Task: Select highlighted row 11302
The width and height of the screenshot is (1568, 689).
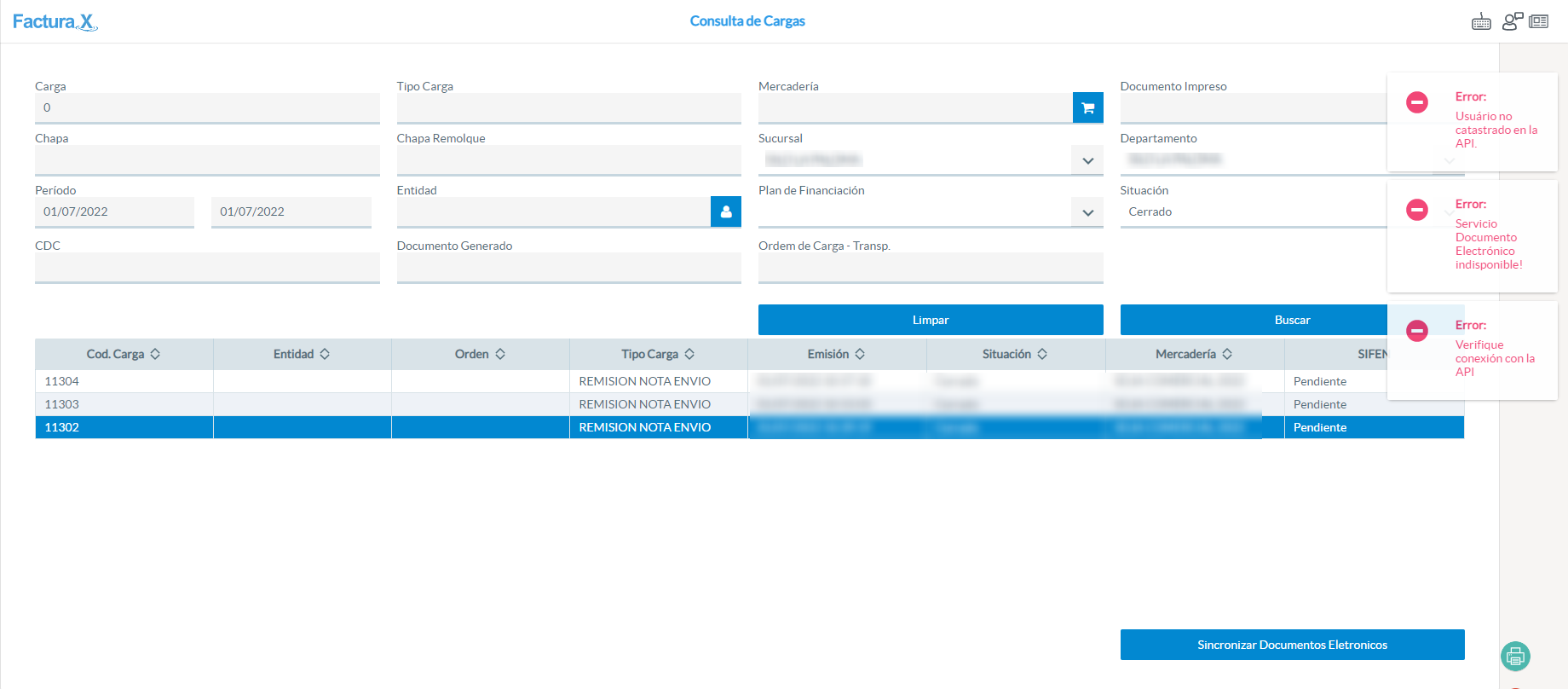Action: pos(750,427)
